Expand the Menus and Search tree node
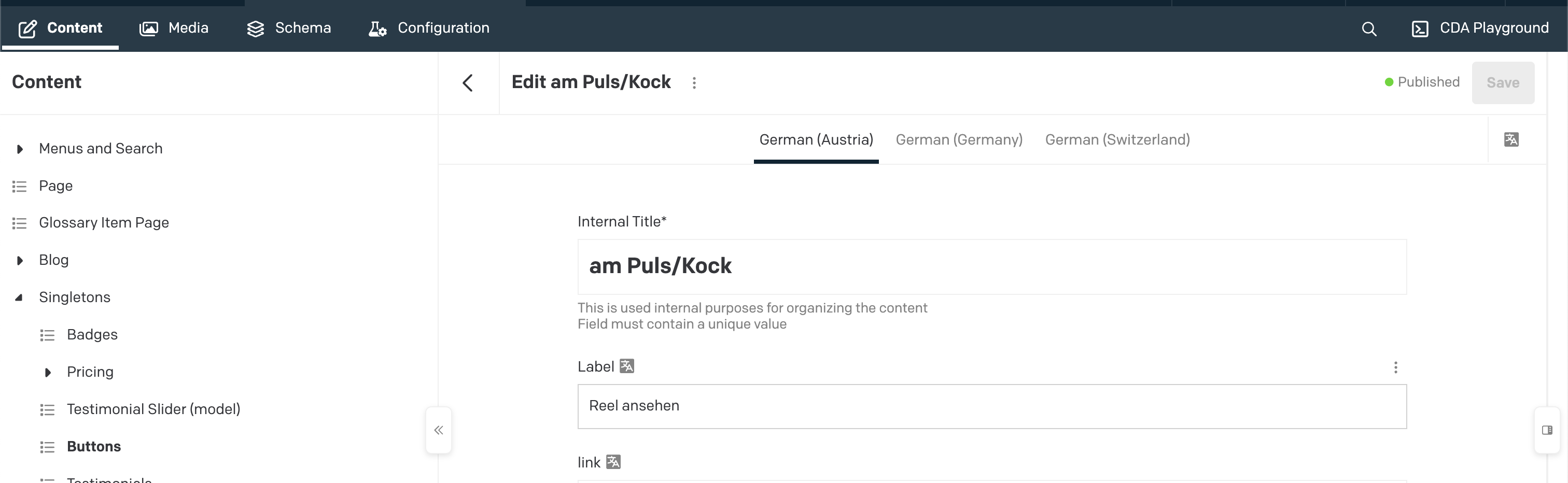Screen dimensions: 1568x483 click(20, 149)
